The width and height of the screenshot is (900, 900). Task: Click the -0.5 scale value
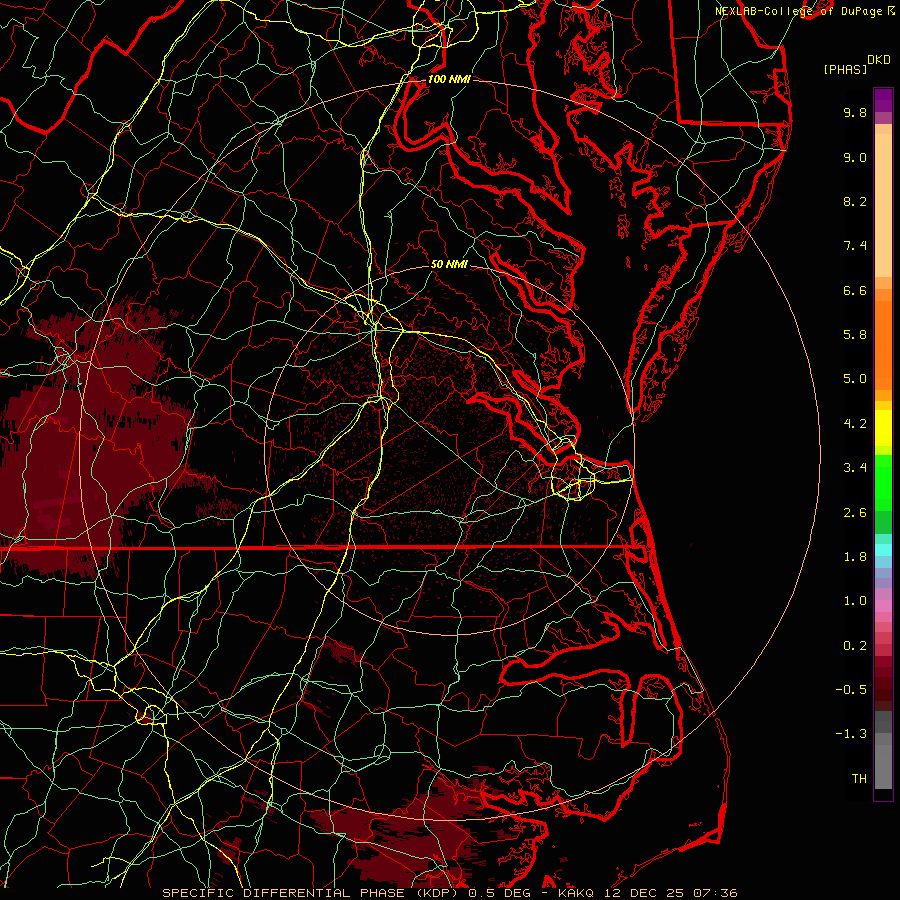(x=851, y=690)
